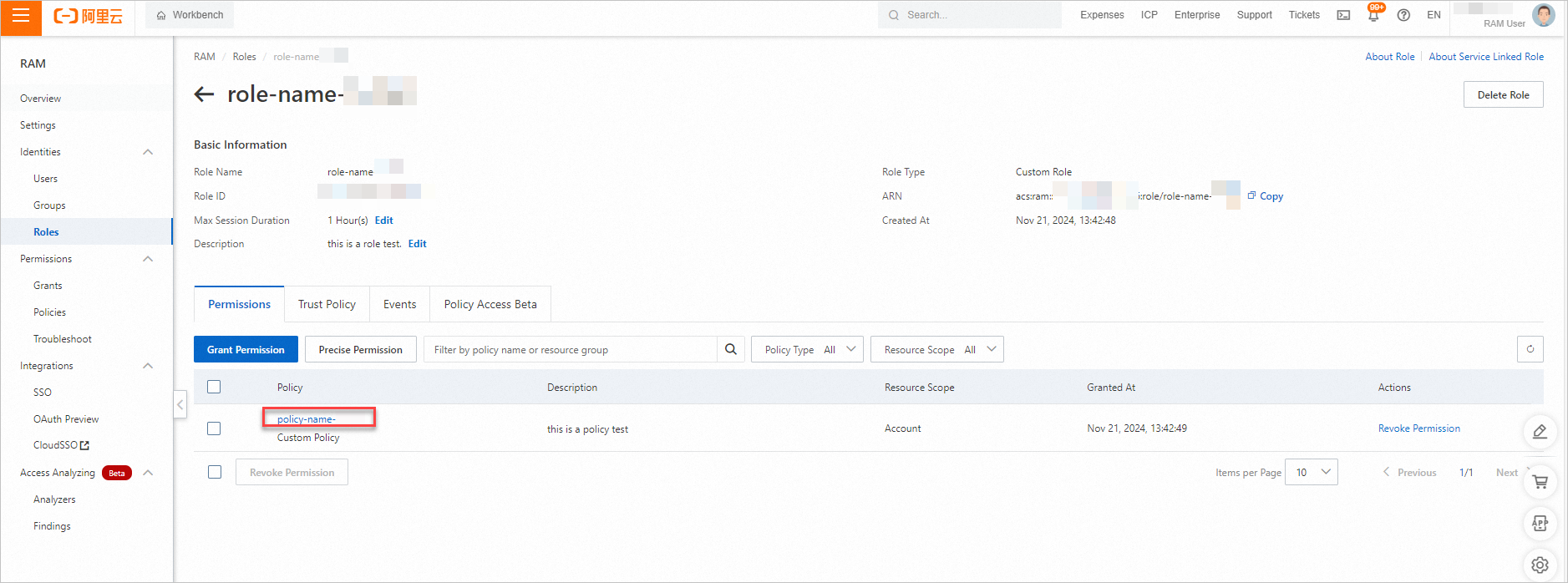Open ICP in top menu
Image resolution: width=1568 pixels, height=583 pixels.
[x=1149, y=15]
